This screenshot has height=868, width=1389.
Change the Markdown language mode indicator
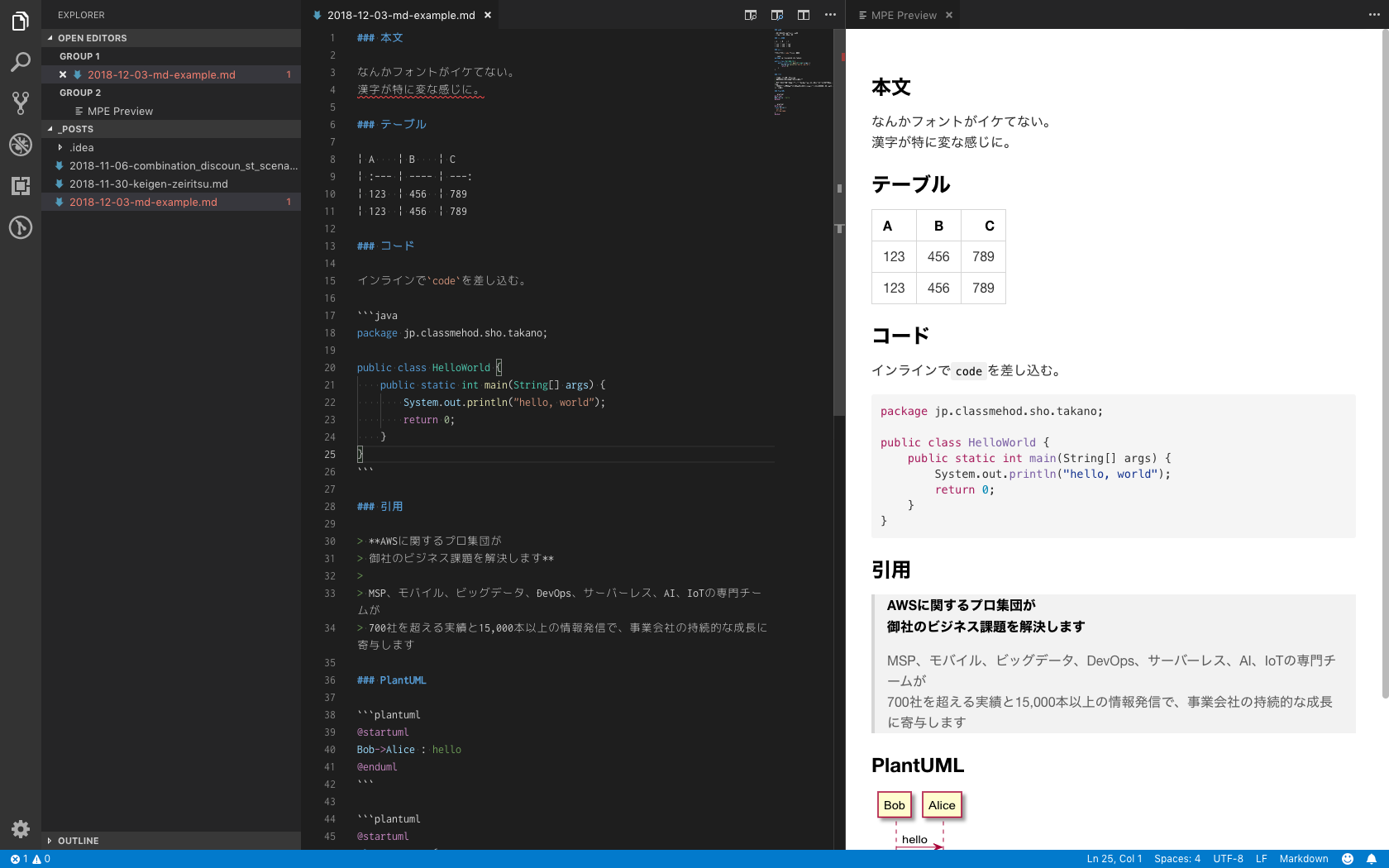coord(1303,859)
